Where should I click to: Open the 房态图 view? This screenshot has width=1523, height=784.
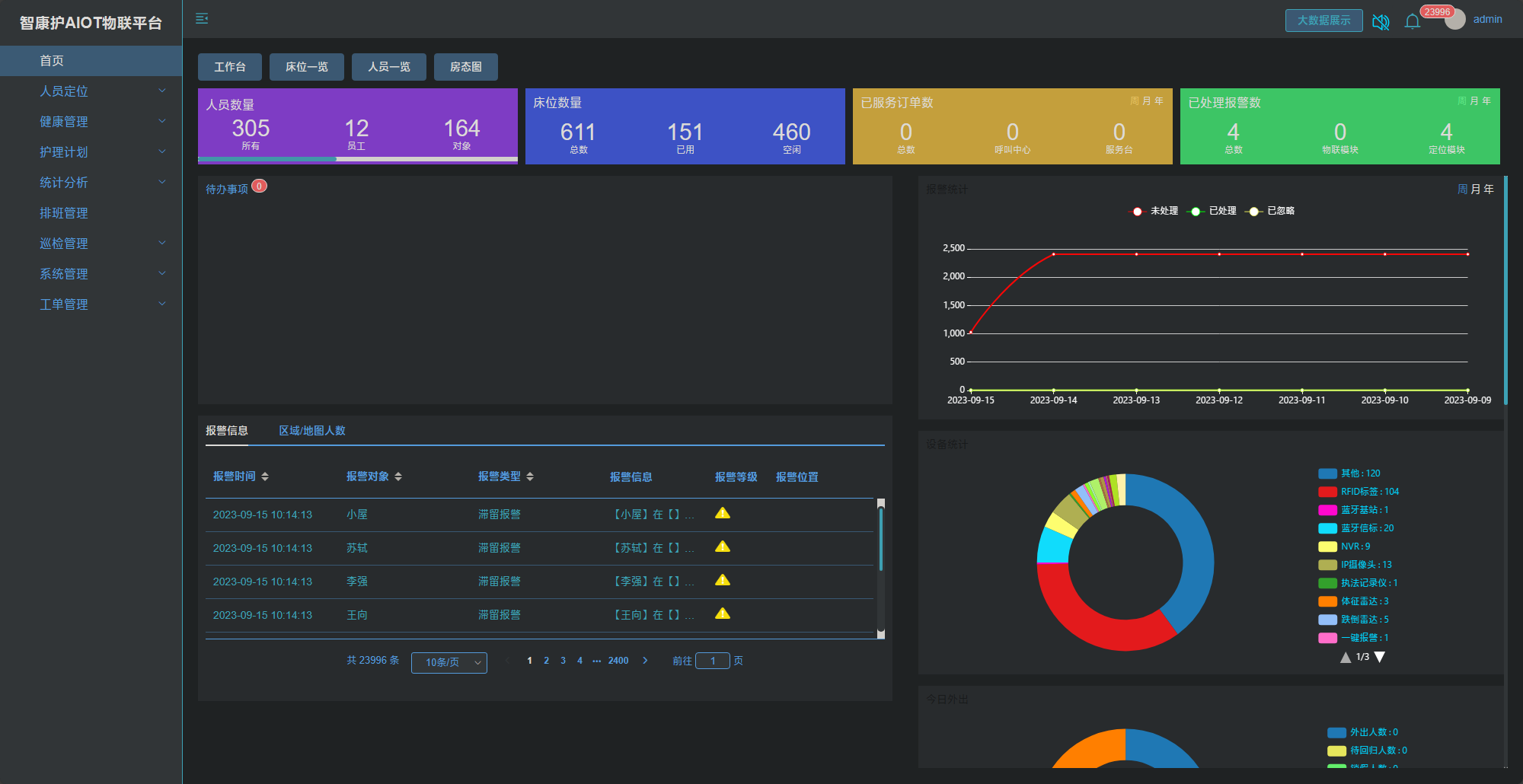pos(466,67)
